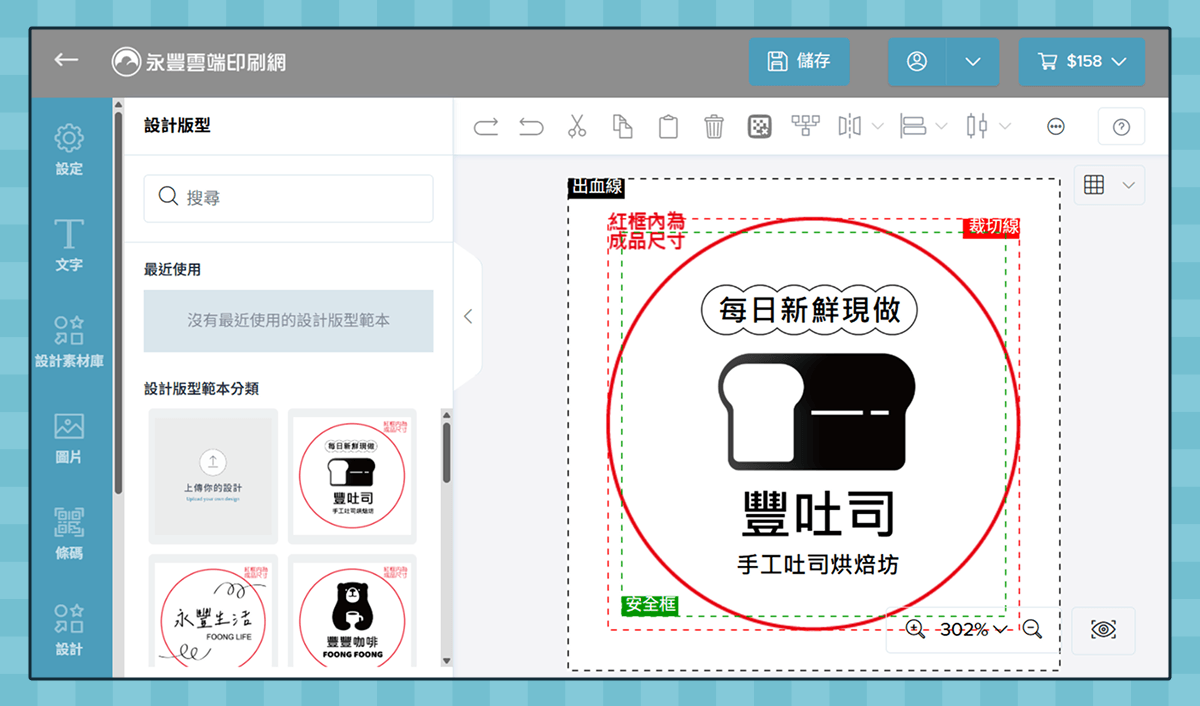Focus the 搜尋 search field
1200x706 pixels.
[x=288, y=198]
